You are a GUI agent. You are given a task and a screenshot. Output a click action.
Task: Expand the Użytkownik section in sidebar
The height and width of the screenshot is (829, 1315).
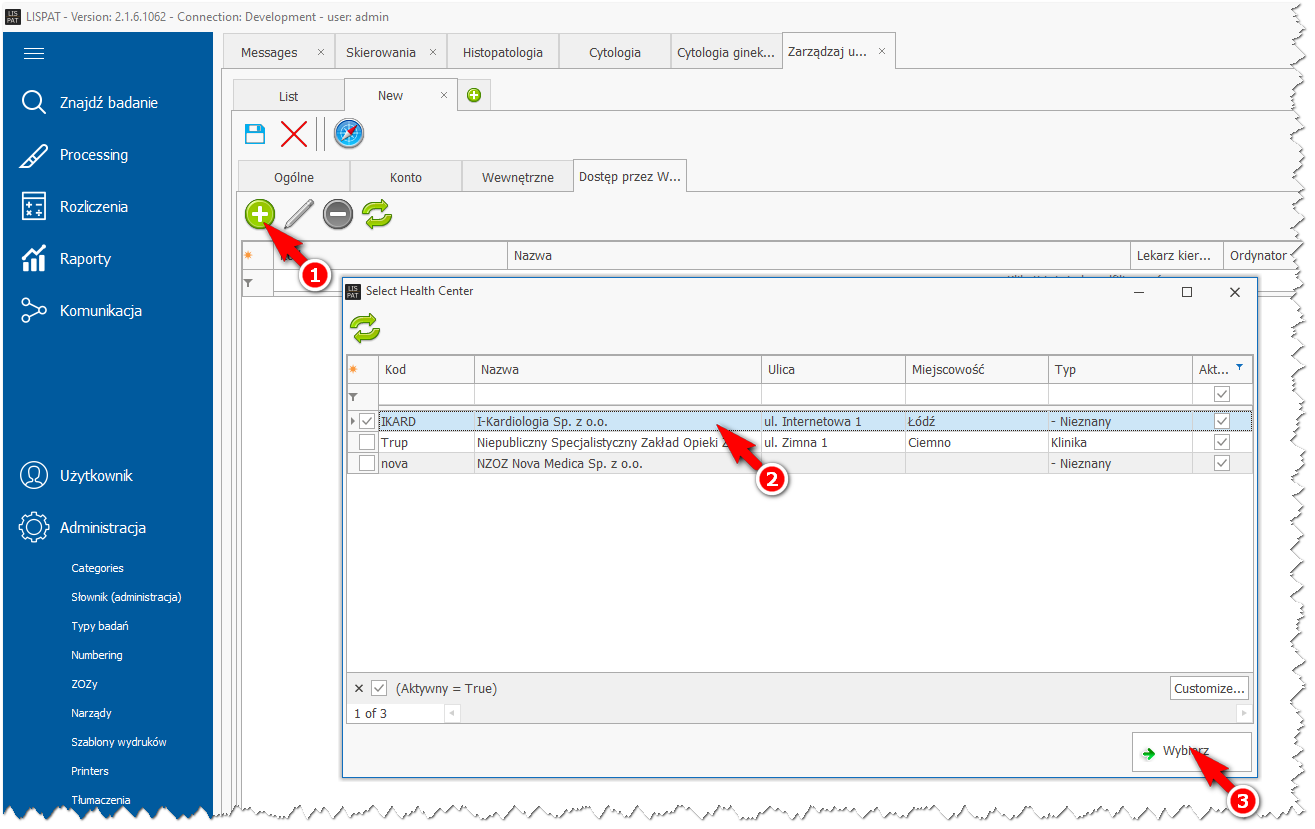96,475
